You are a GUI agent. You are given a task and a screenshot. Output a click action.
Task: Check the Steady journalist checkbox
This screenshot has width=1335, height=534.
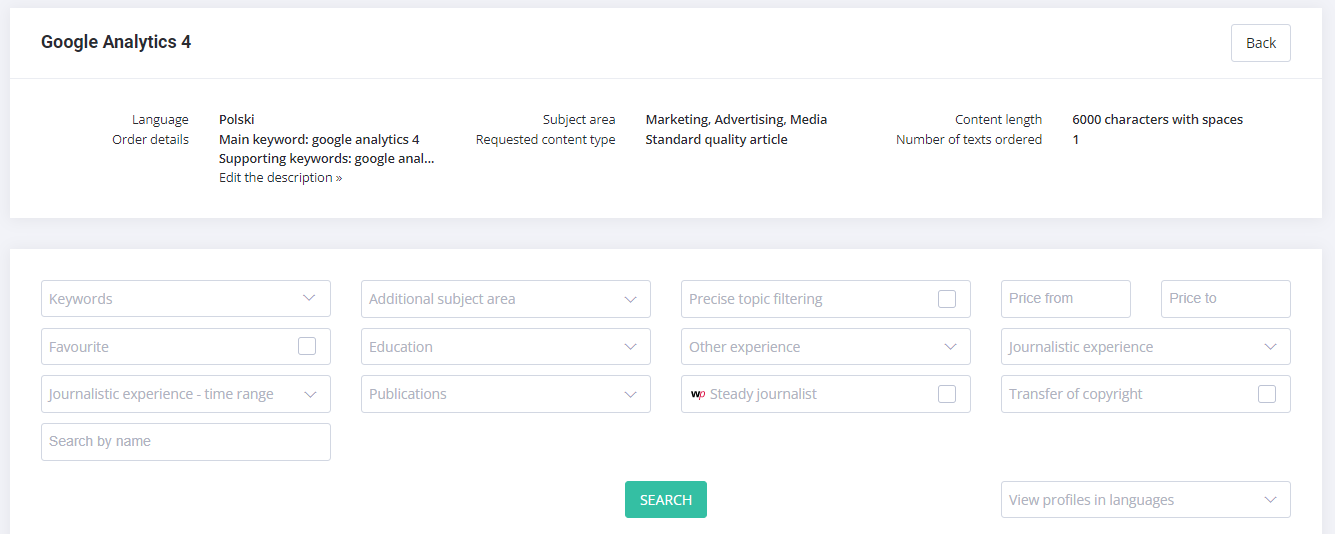(947, 394)
